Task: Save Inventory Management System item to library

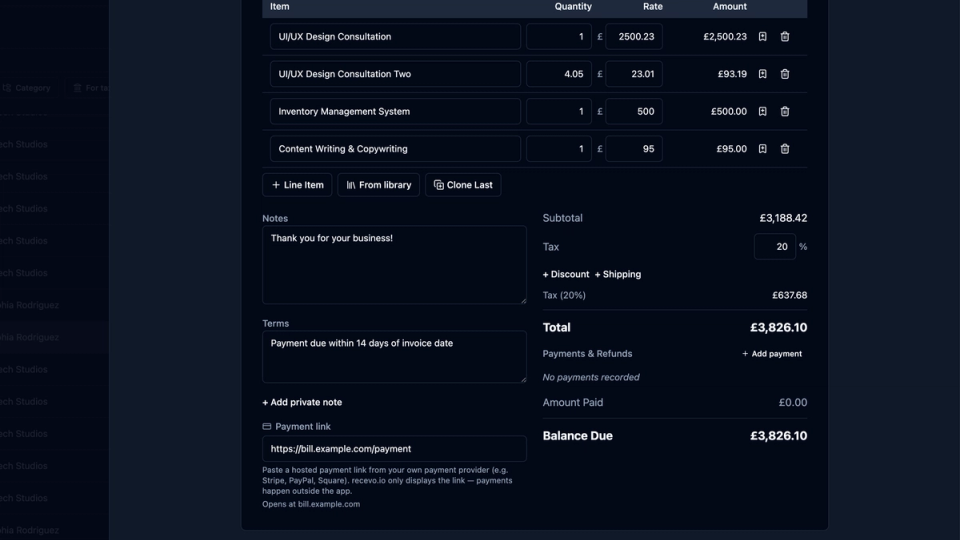Action: 762,111
